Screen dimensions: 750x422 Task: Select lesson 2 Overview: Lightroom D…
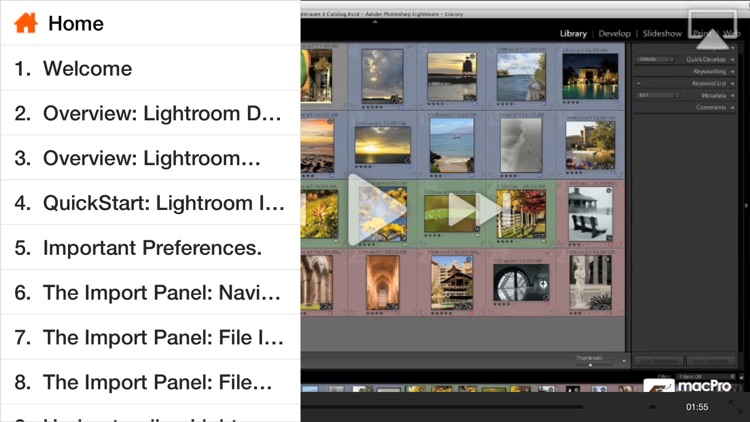[150, 113]
